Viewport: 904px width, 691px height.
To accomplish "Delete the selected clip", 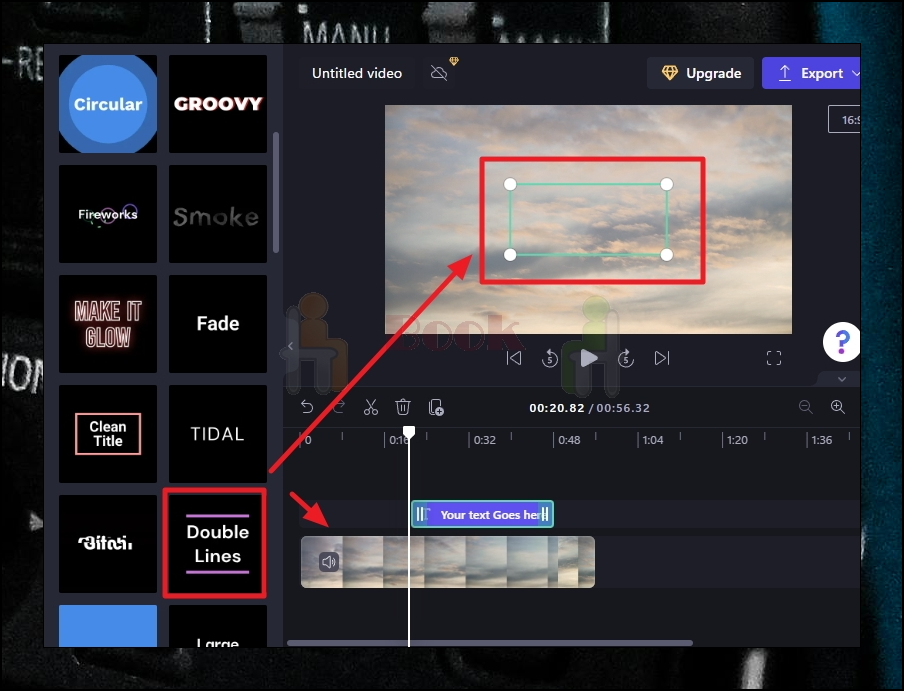I will (403, 407).
